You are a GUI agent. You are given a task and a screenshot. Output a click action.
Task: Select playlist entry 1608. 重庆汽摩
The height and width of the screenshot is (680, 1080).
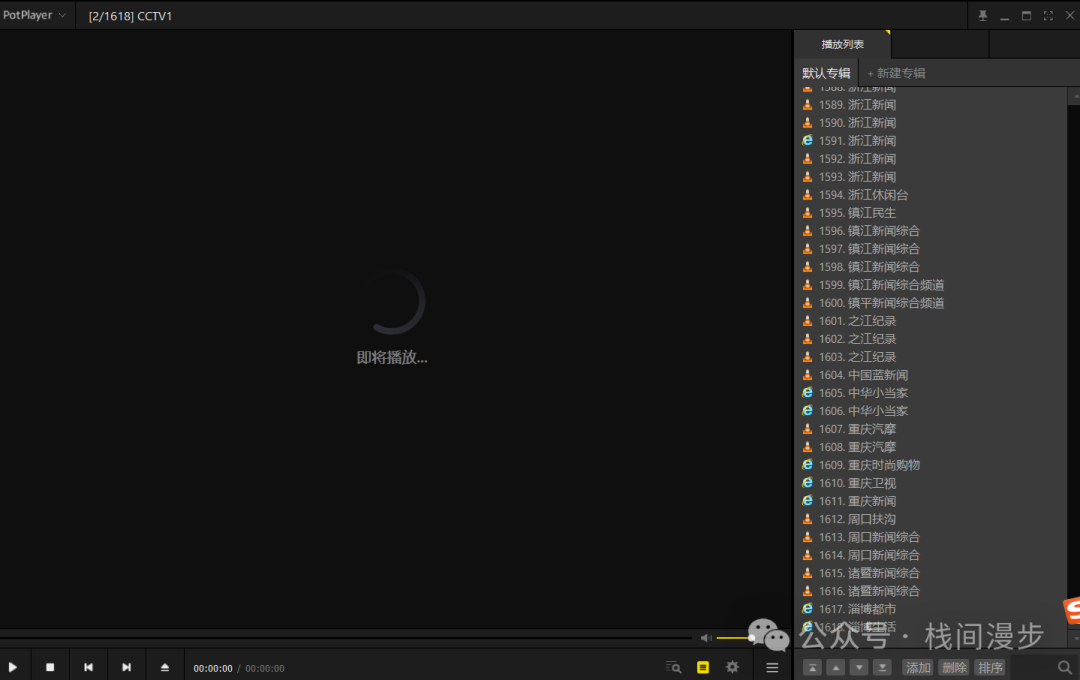point(931,446)
